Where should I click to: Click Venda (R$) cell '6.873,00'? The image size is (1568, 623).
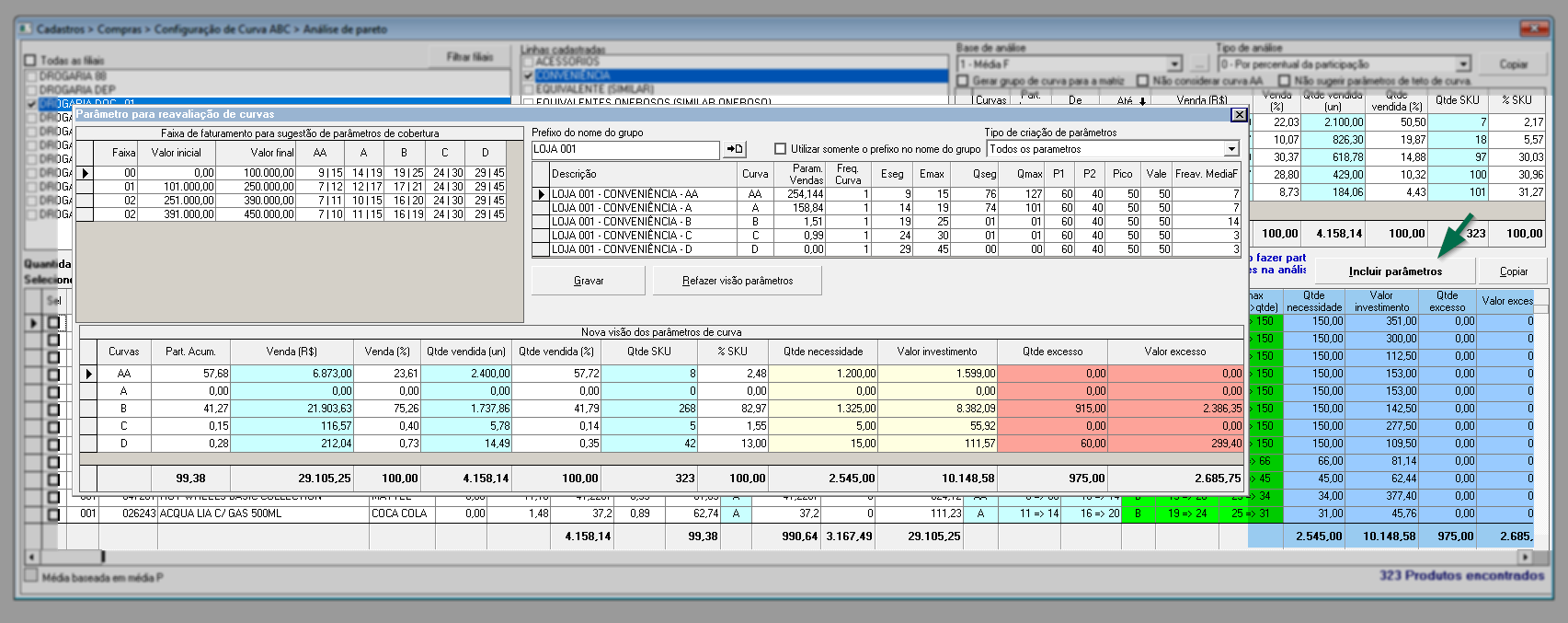coord(292,374)
